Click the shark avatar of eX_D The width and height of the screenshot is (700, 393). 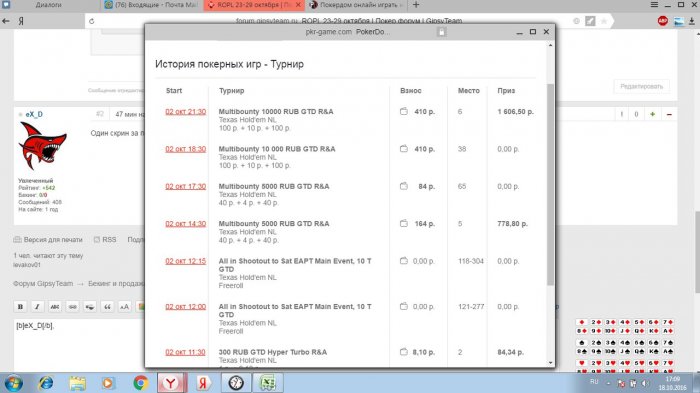point(42,146)
